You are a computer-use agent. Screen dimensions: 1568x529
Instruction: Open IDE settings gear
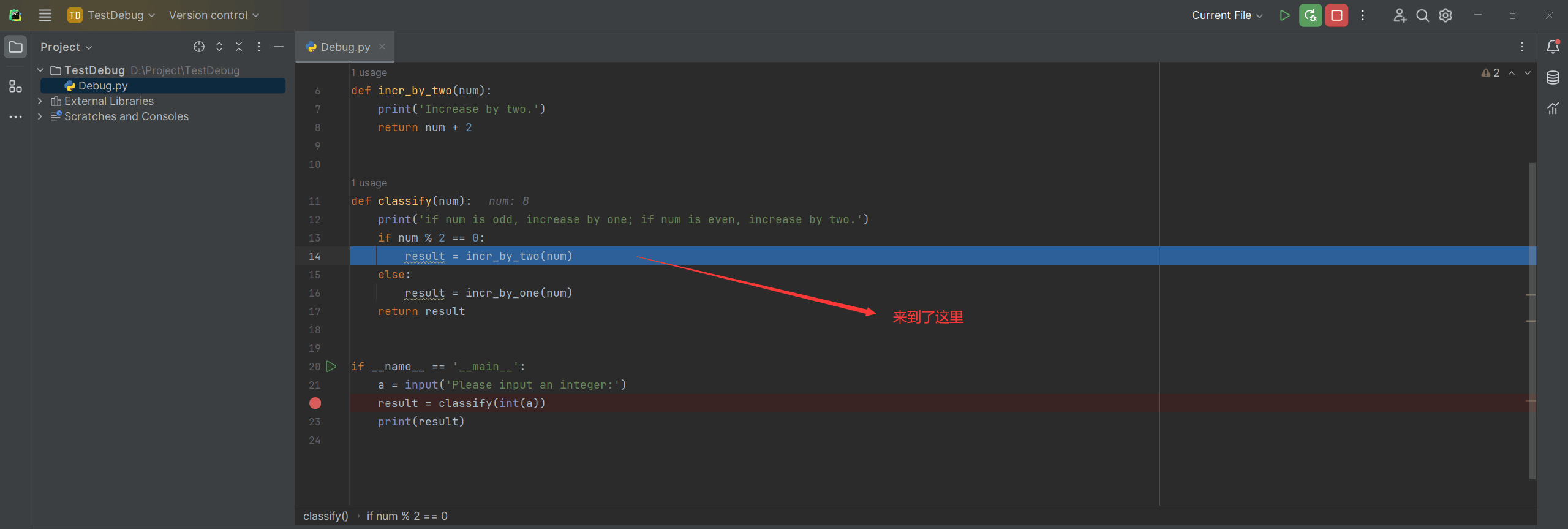[1445, 15]
